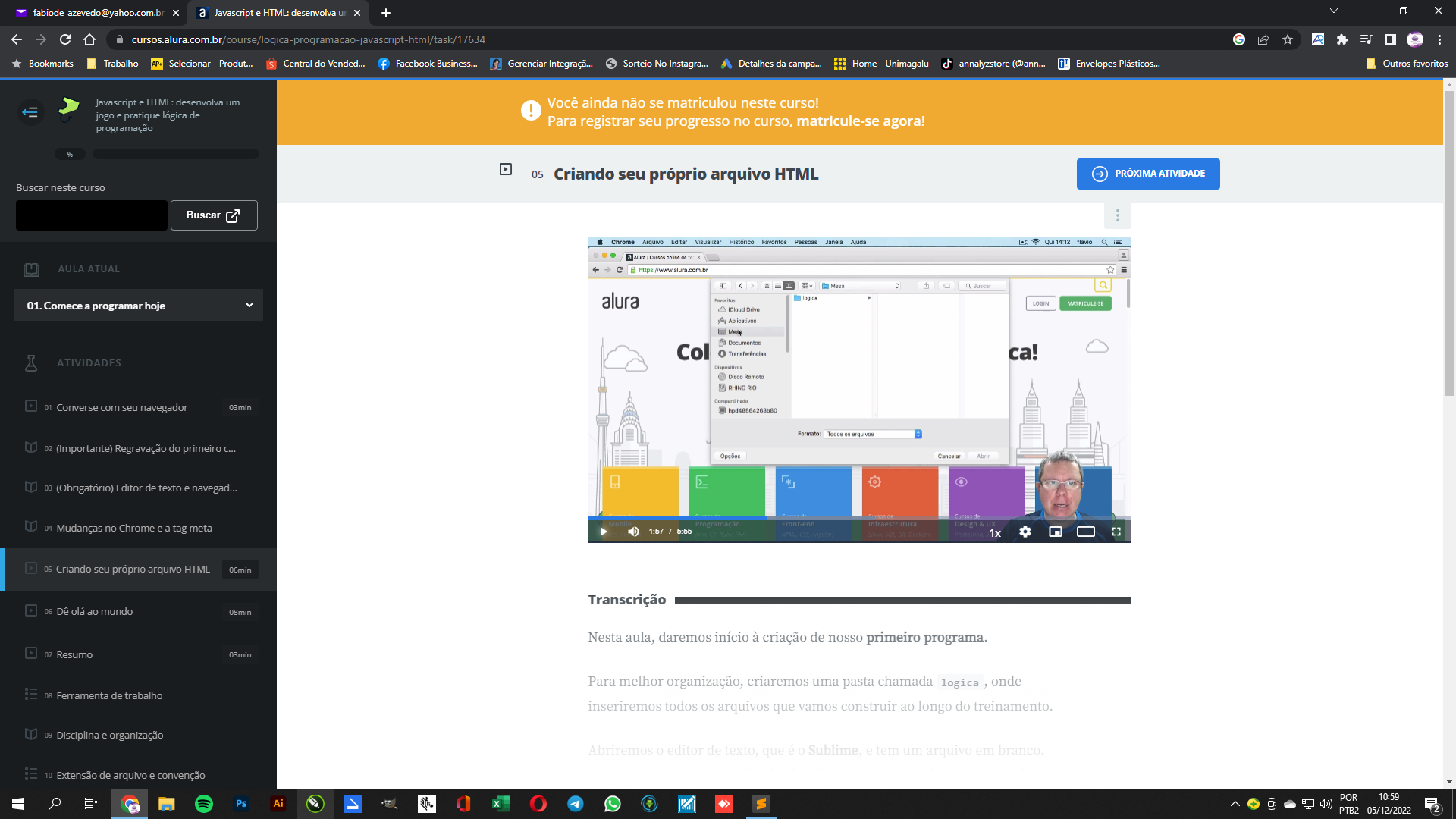Open the notification center

1432,804
